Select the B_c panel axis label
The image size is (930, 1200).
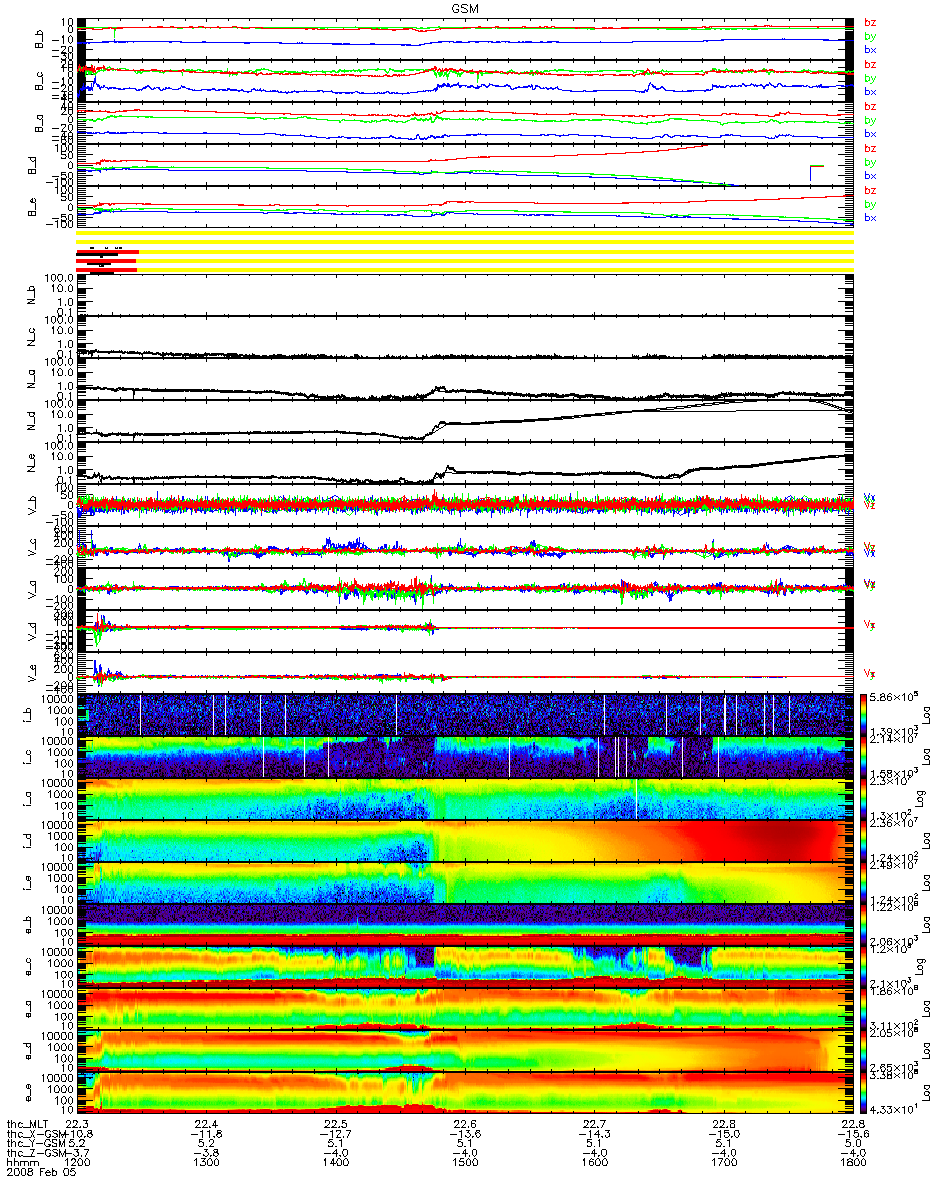point(41,83)
